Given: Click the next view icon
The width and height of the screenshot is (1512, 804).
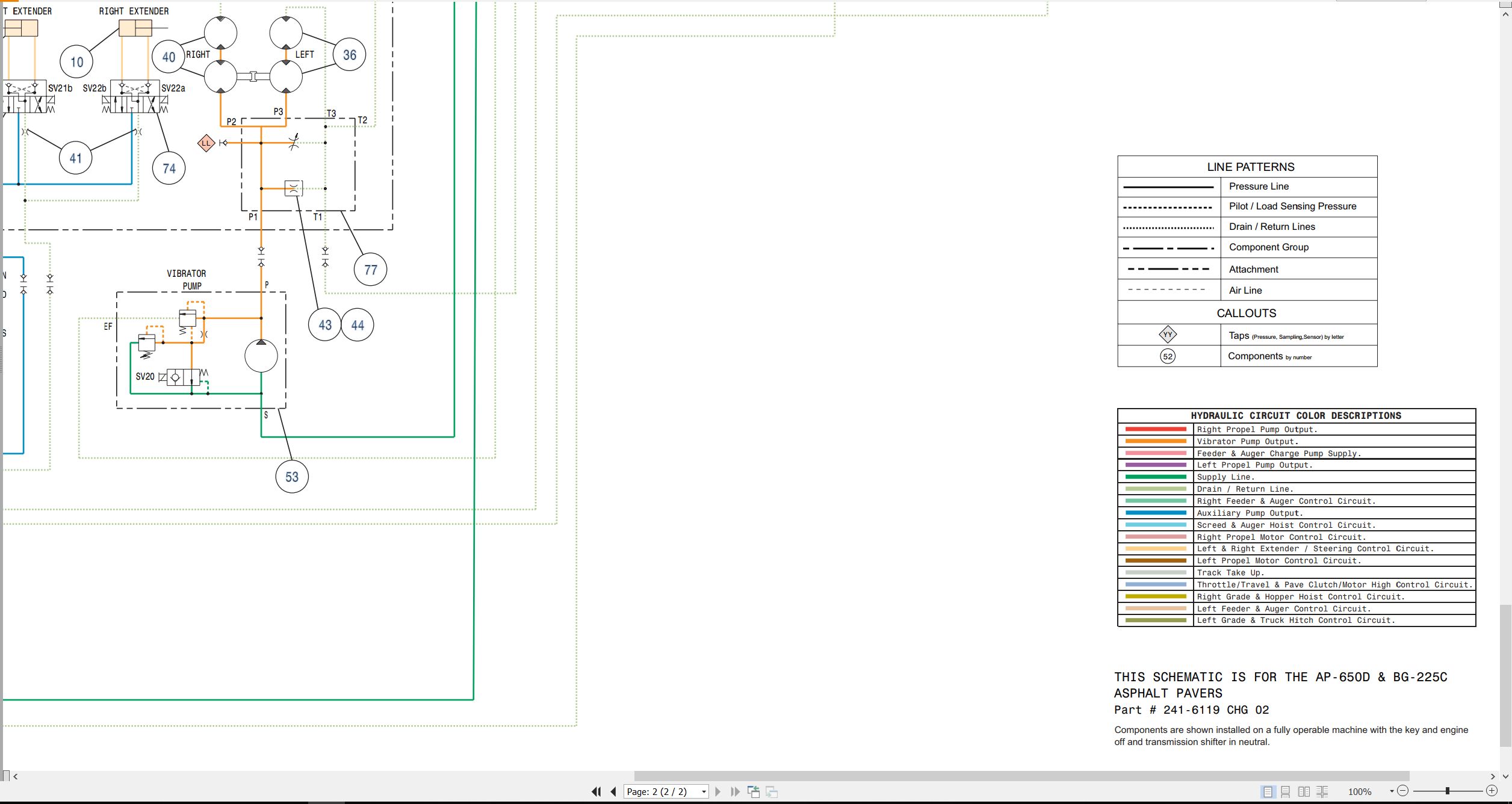Looking at the screenshot, I should (x=772, y=792).
